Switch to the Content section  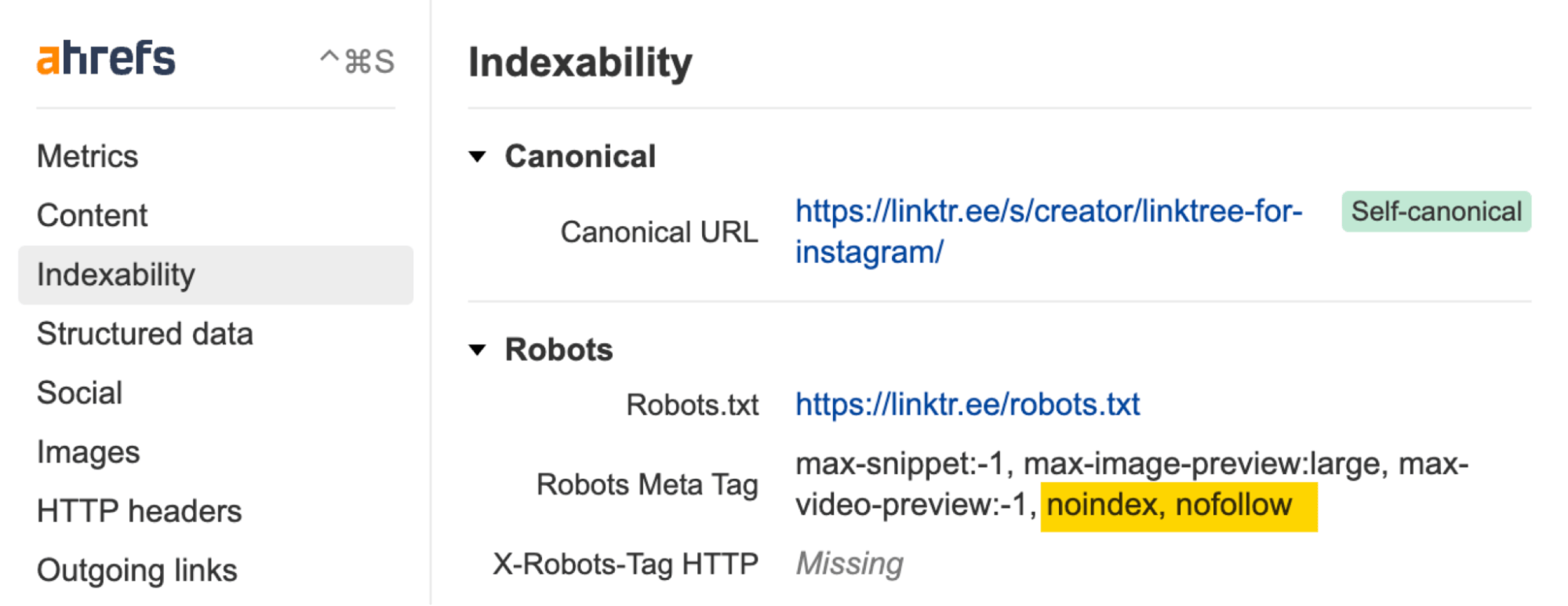click(92, 215)
